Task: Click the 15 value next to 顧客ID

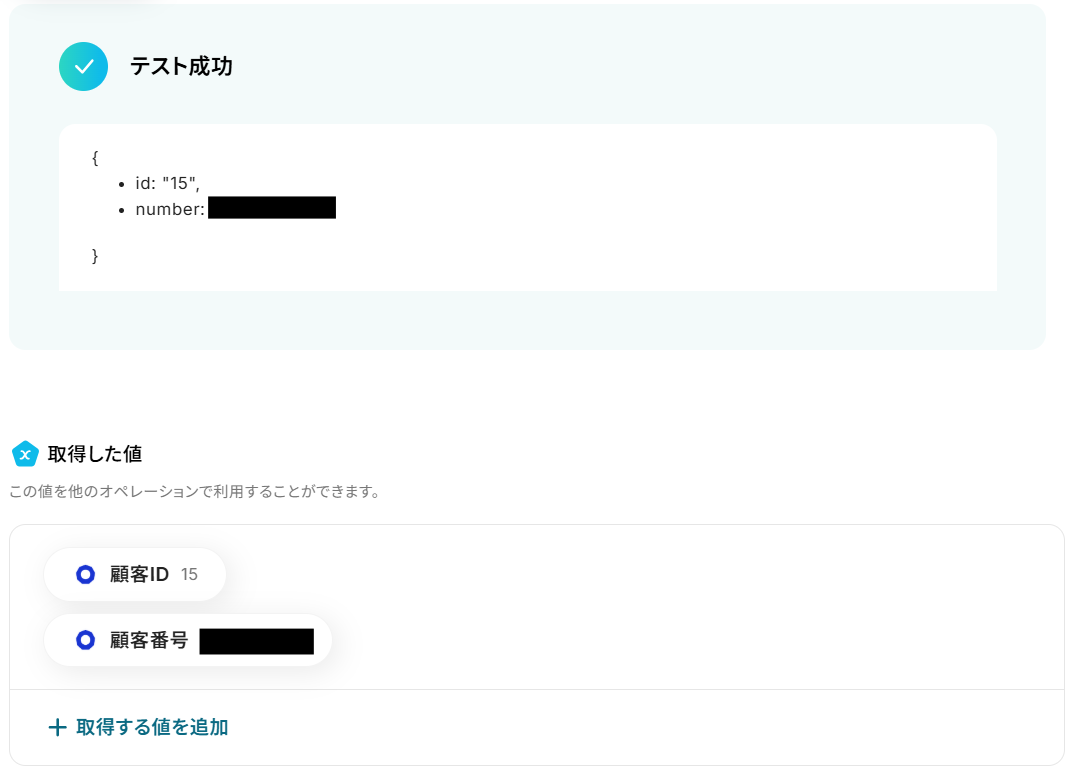Action: pos(189,574)
